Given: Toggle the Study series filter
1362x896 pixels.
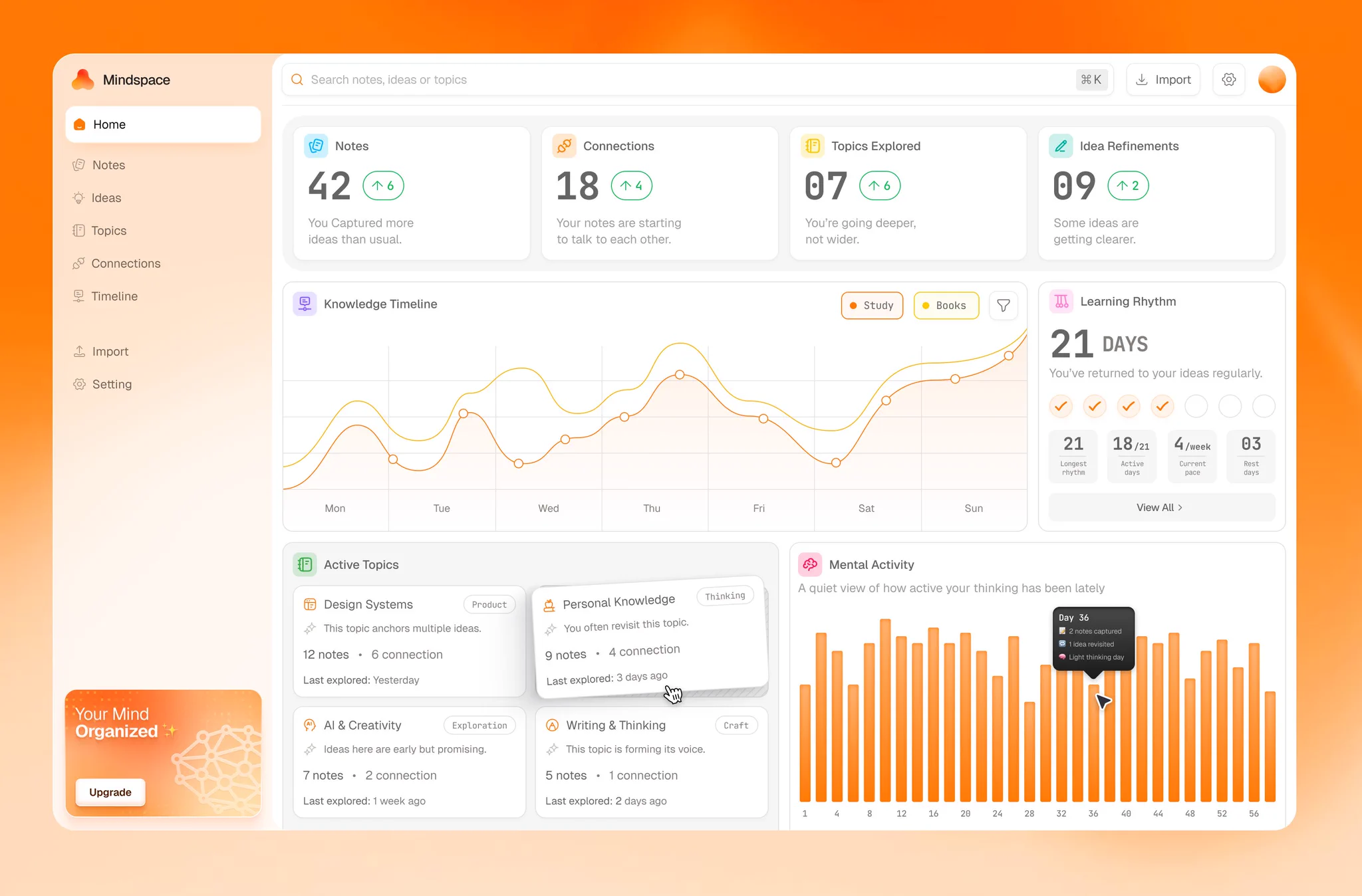Looking at the screenshot, I should (x=872, y=306).
